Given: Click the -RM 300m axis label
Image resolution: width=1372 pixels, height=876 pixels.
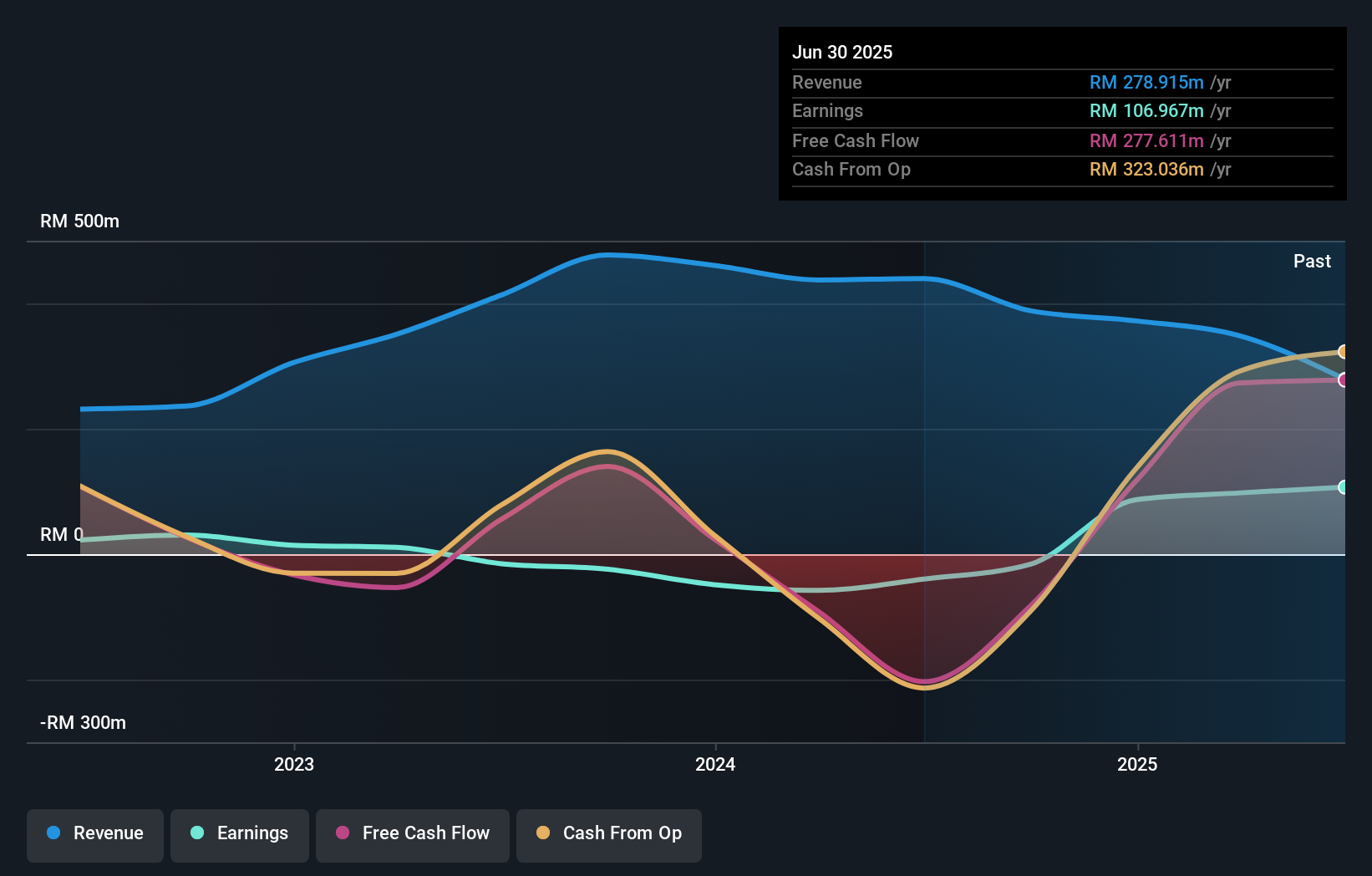Looking at the screenshot, I should (x=84, y=723).
